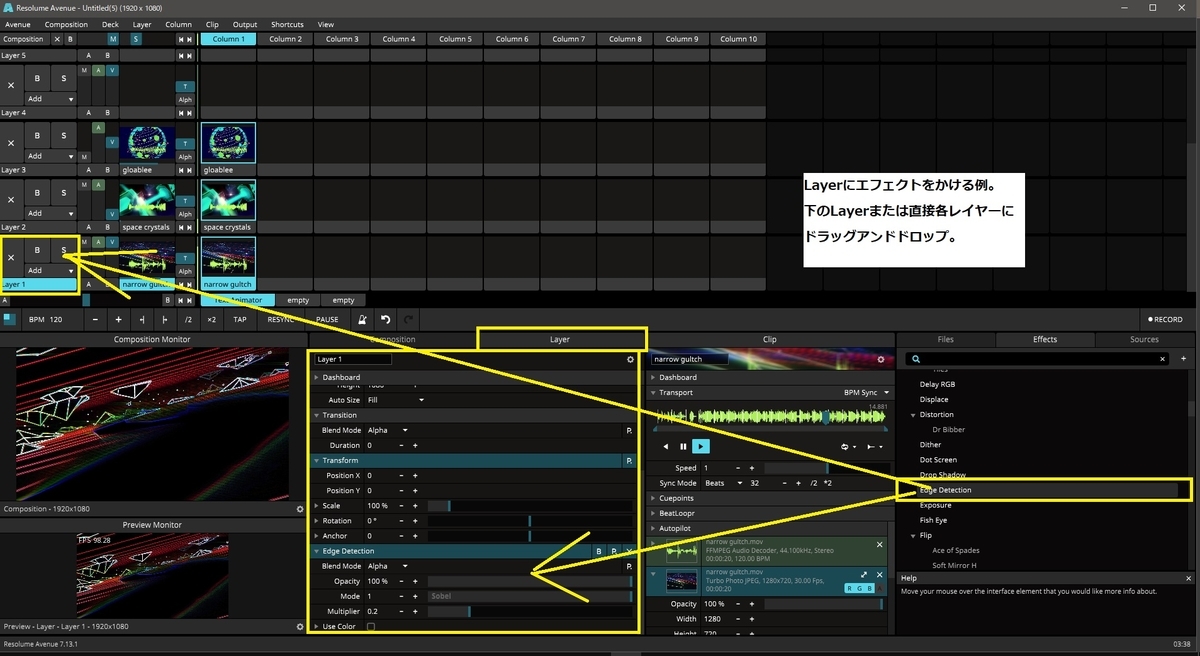Toggle composition master M button
The image size is (1200, 656).
tap(113, 39)
